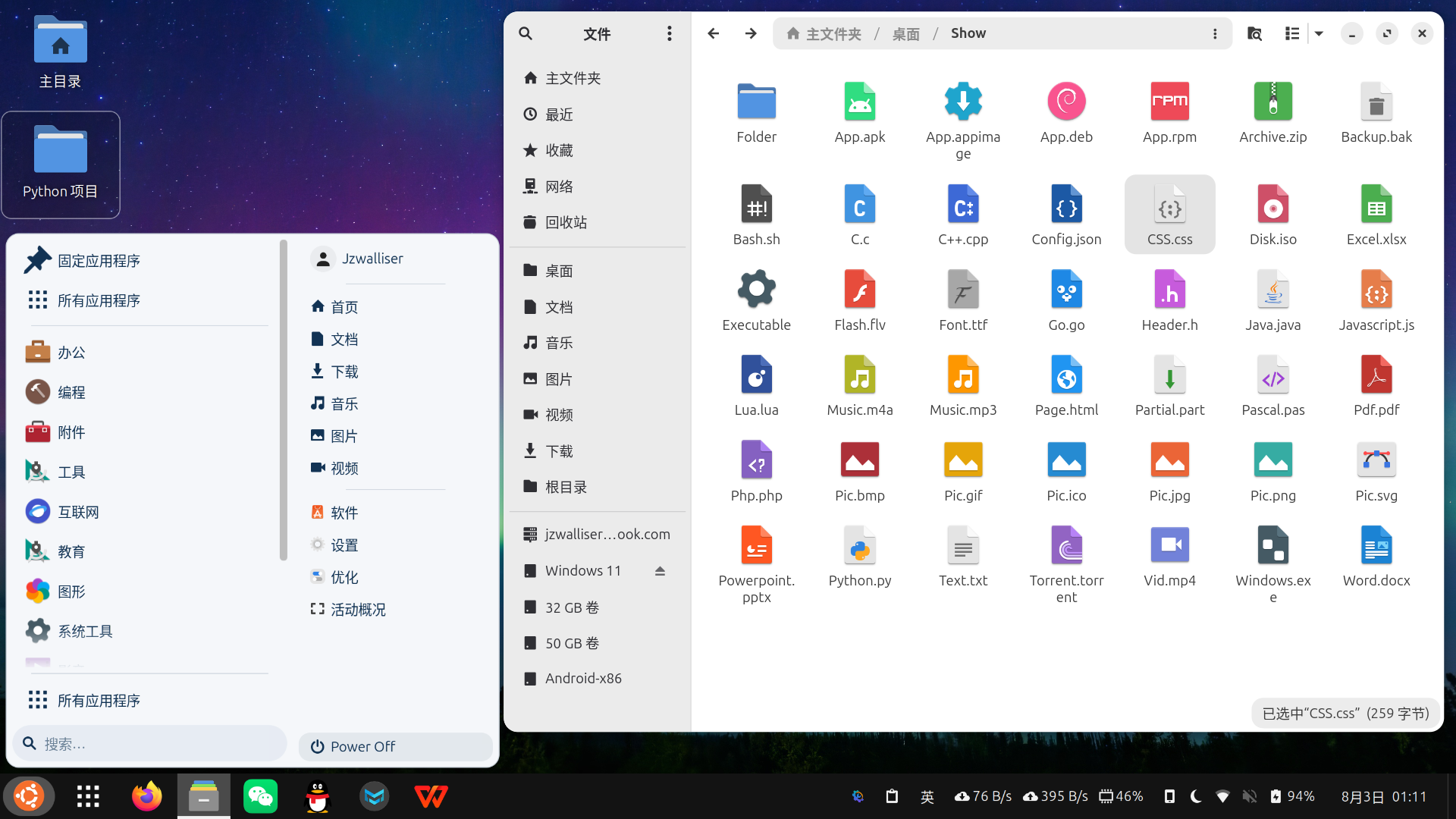Go back with the left arrow button
Viewport: 1456px width, 819px height.
(x=713, y=33)
